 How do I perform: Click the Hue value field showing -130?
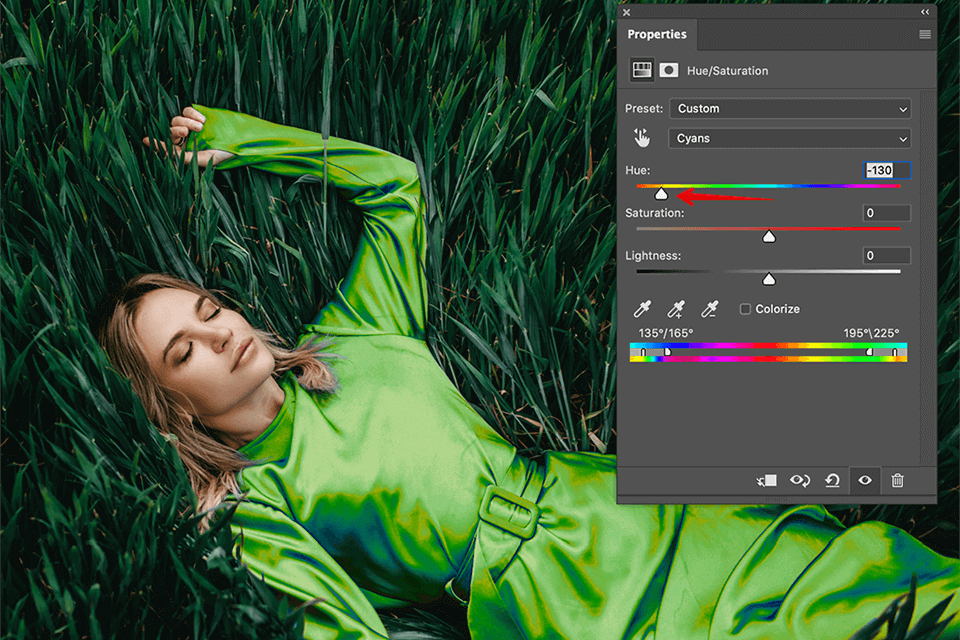[887, 170]
